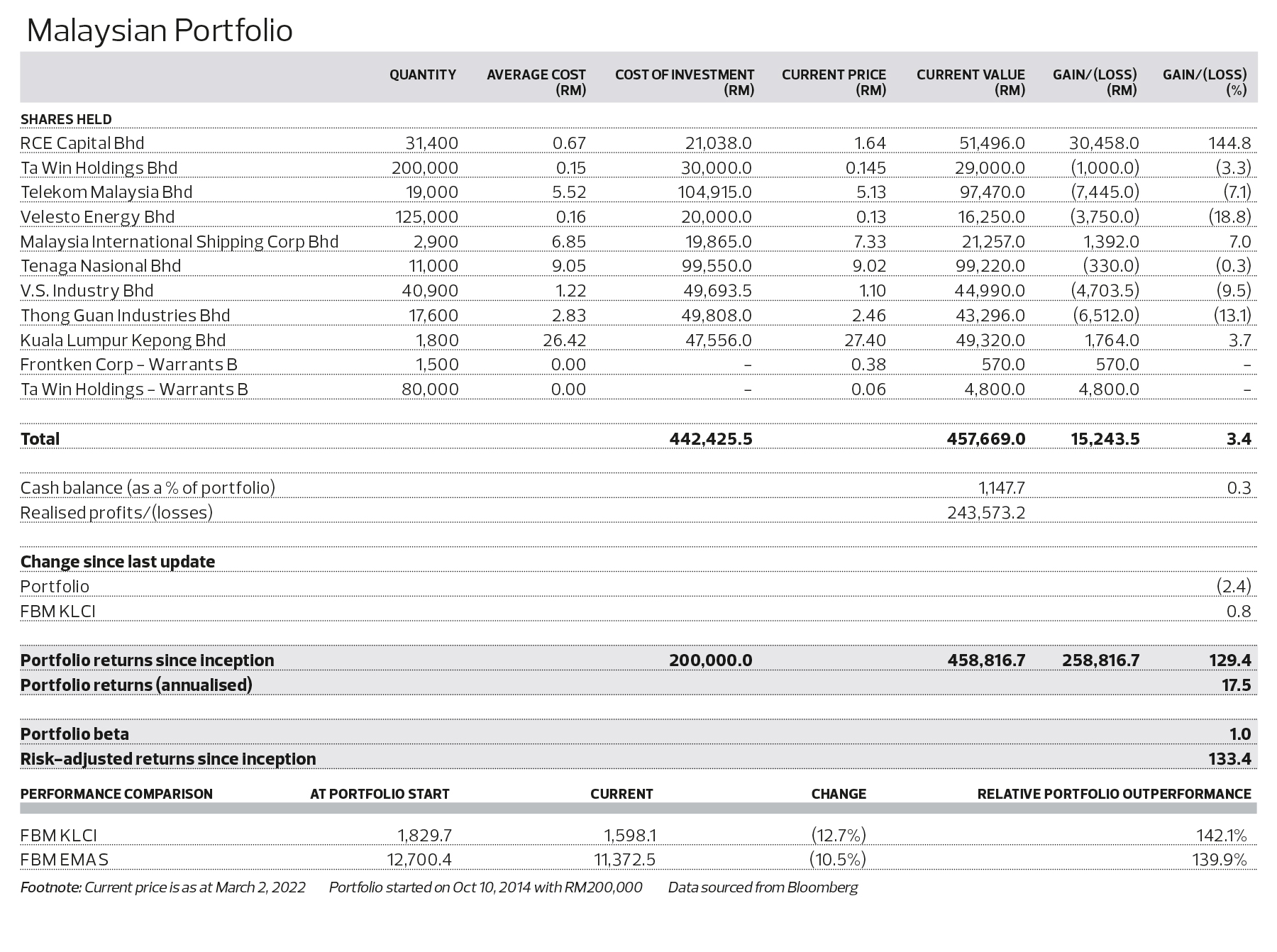Viewport: 1277px width, 952px height.
Task: Click Portfolio returns since inception label
Action: [x=147, y=660]
